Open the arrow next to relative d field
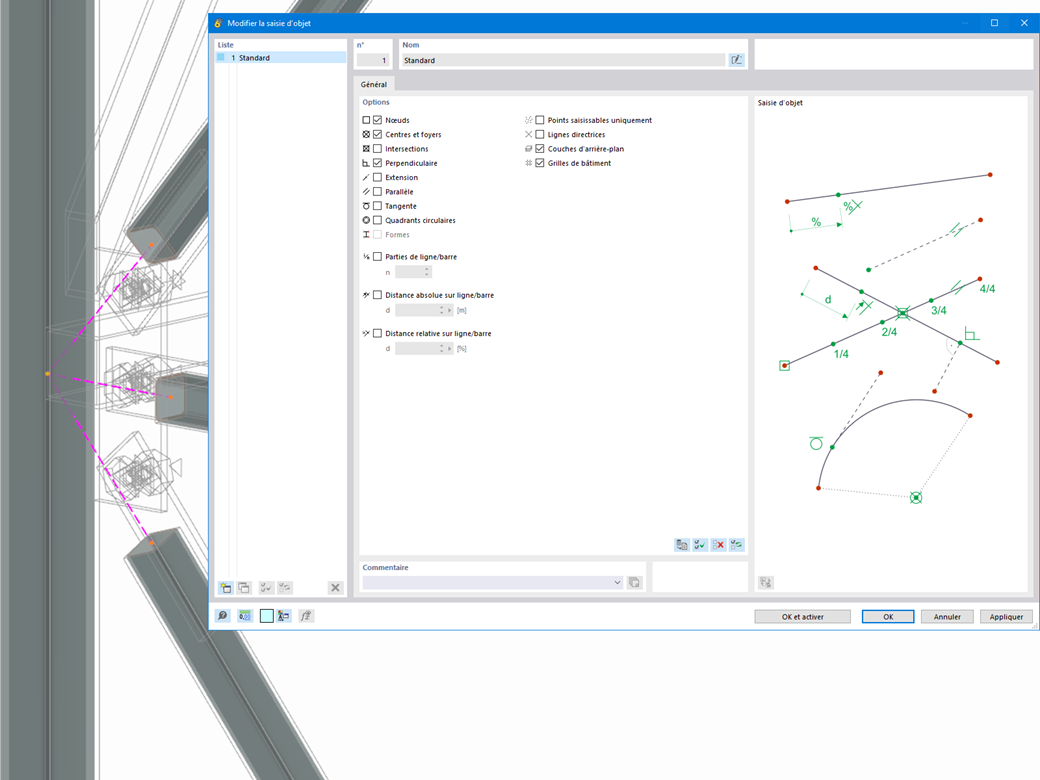 click(x=450, y=349)
